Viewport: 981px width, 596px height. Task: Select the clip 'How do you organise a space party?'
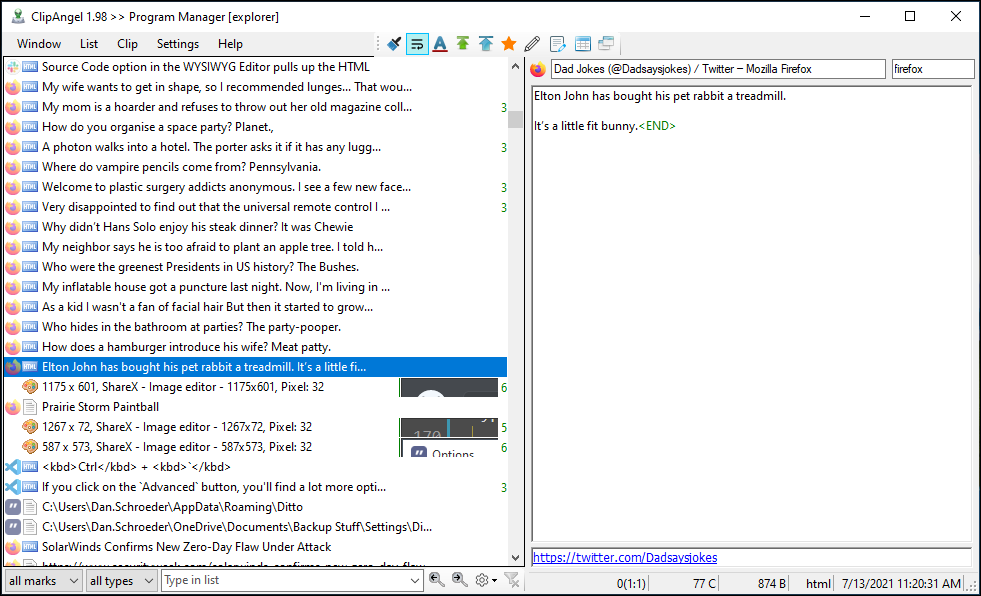[x=255, y=127]
